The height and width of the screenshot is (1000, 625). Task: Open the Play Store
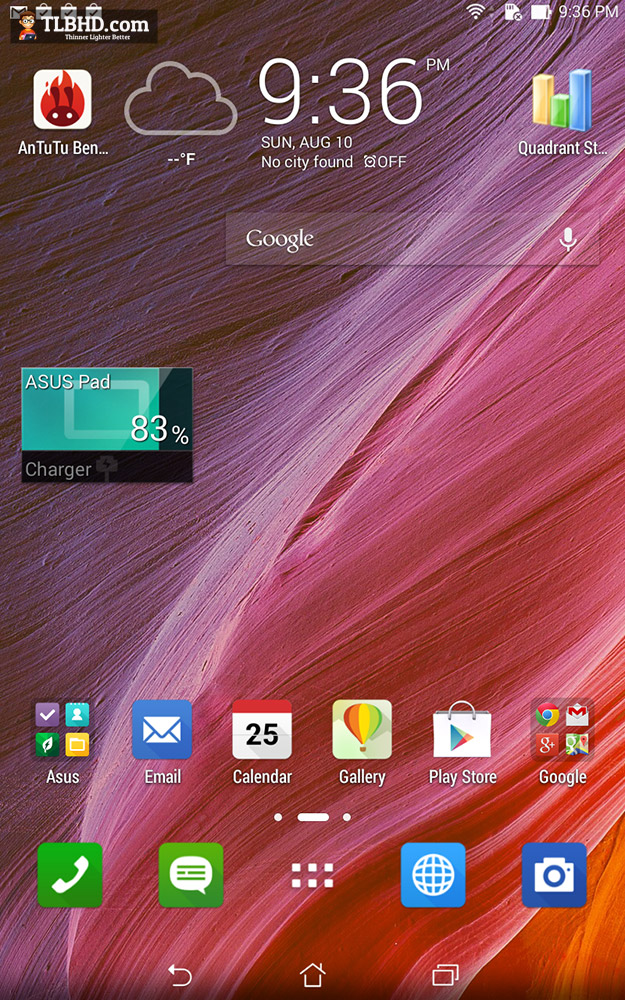tap(462, 730)
